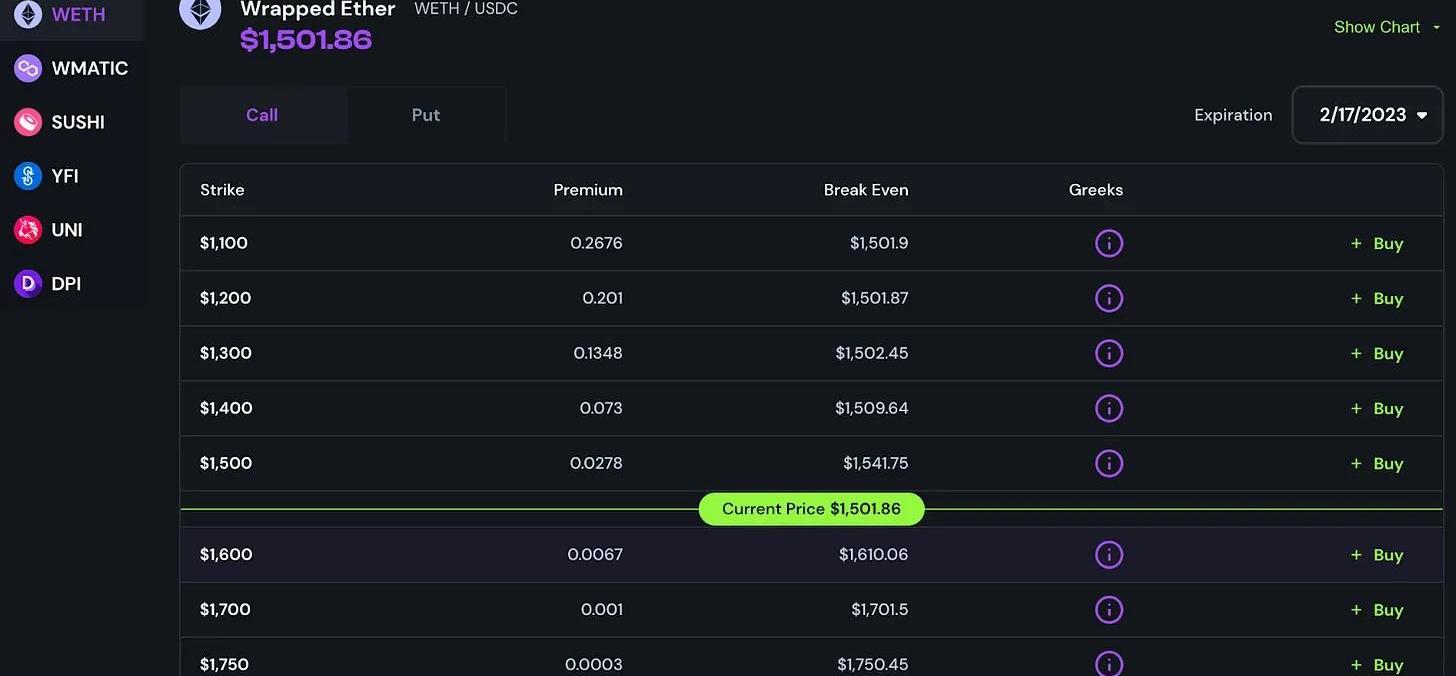This screenshot has width=1456, height=676.
Task: Sort by the Premium column header
Action: pos(588,190)
